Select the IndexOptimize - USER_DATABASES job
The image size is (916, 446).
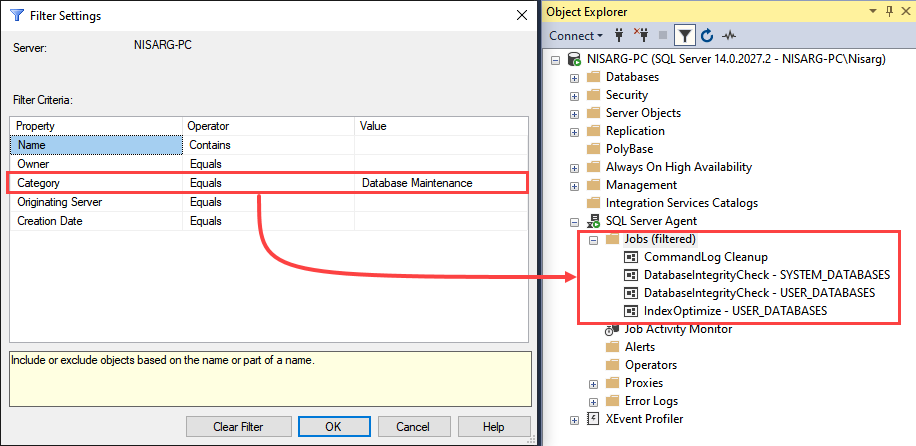coord(735,311)
